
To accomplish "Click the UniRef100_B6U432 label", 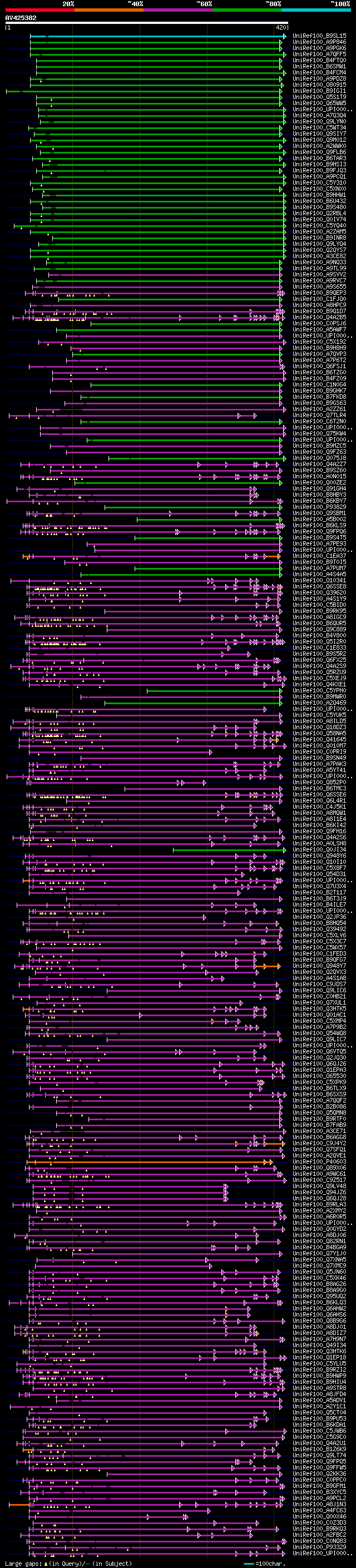I will pos(319,201).
